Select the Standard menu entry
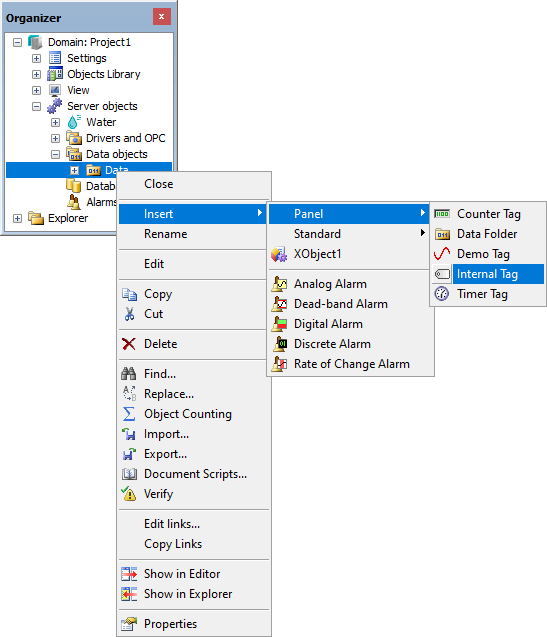Image resolution: width=547 pixels, height=637 pixels. (x=349, y=234)
